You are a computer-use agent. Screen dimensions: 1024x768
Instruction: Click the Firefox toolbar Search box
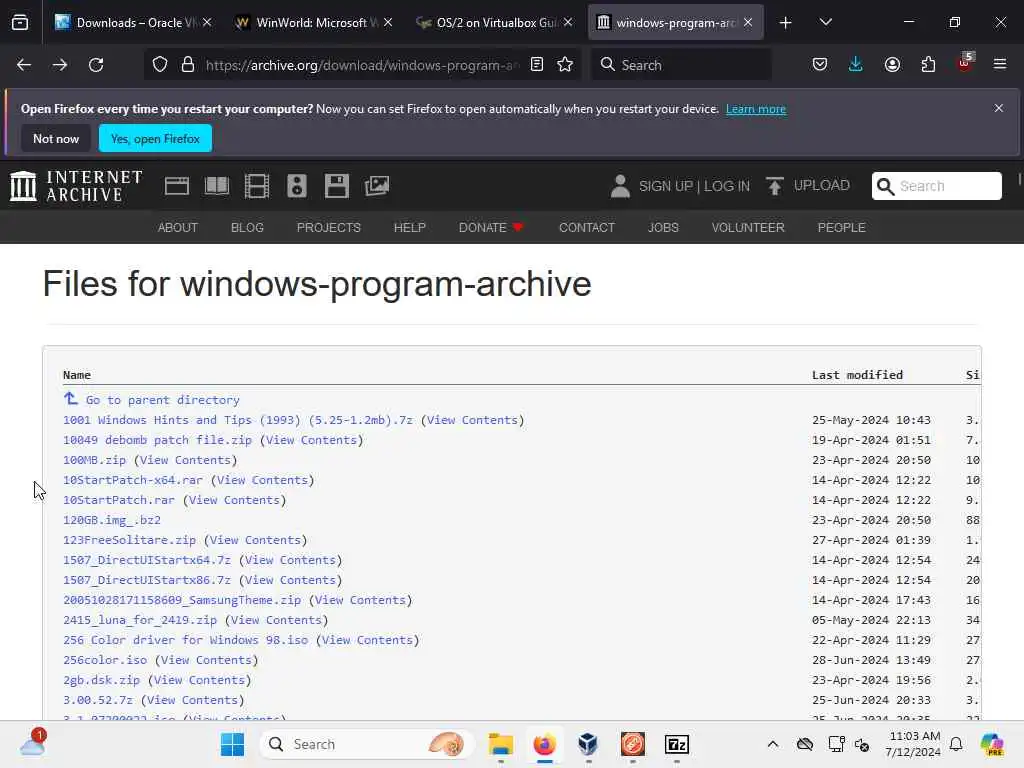click(681, 65)
